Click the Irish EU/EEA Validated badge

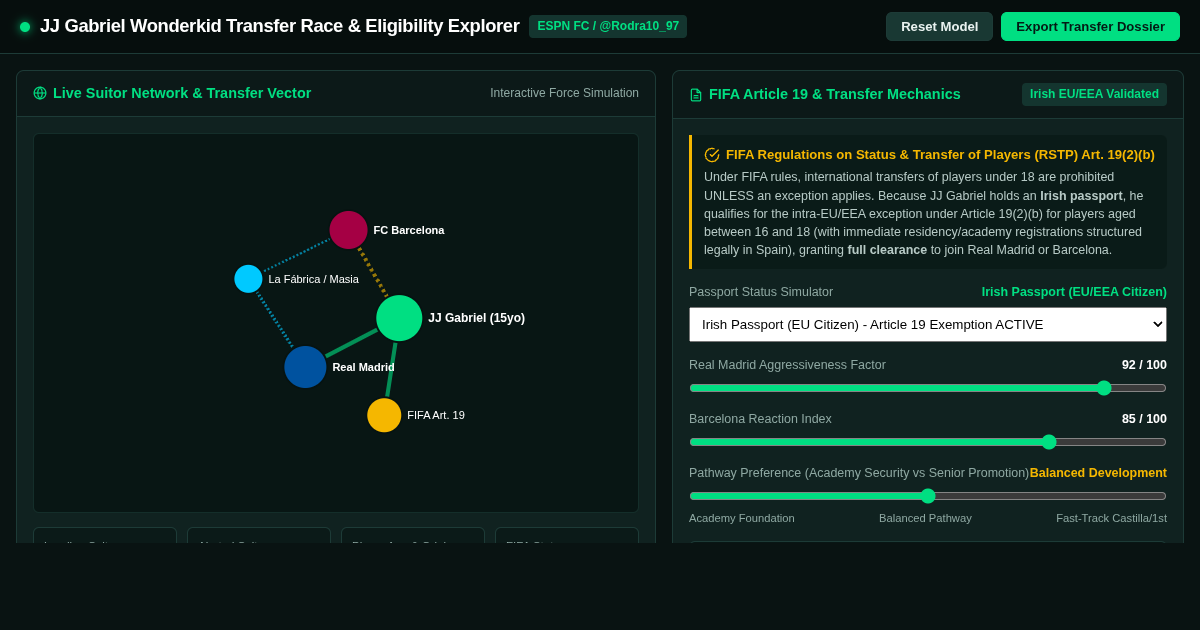pyautogui.click(x=1094, y=94)
